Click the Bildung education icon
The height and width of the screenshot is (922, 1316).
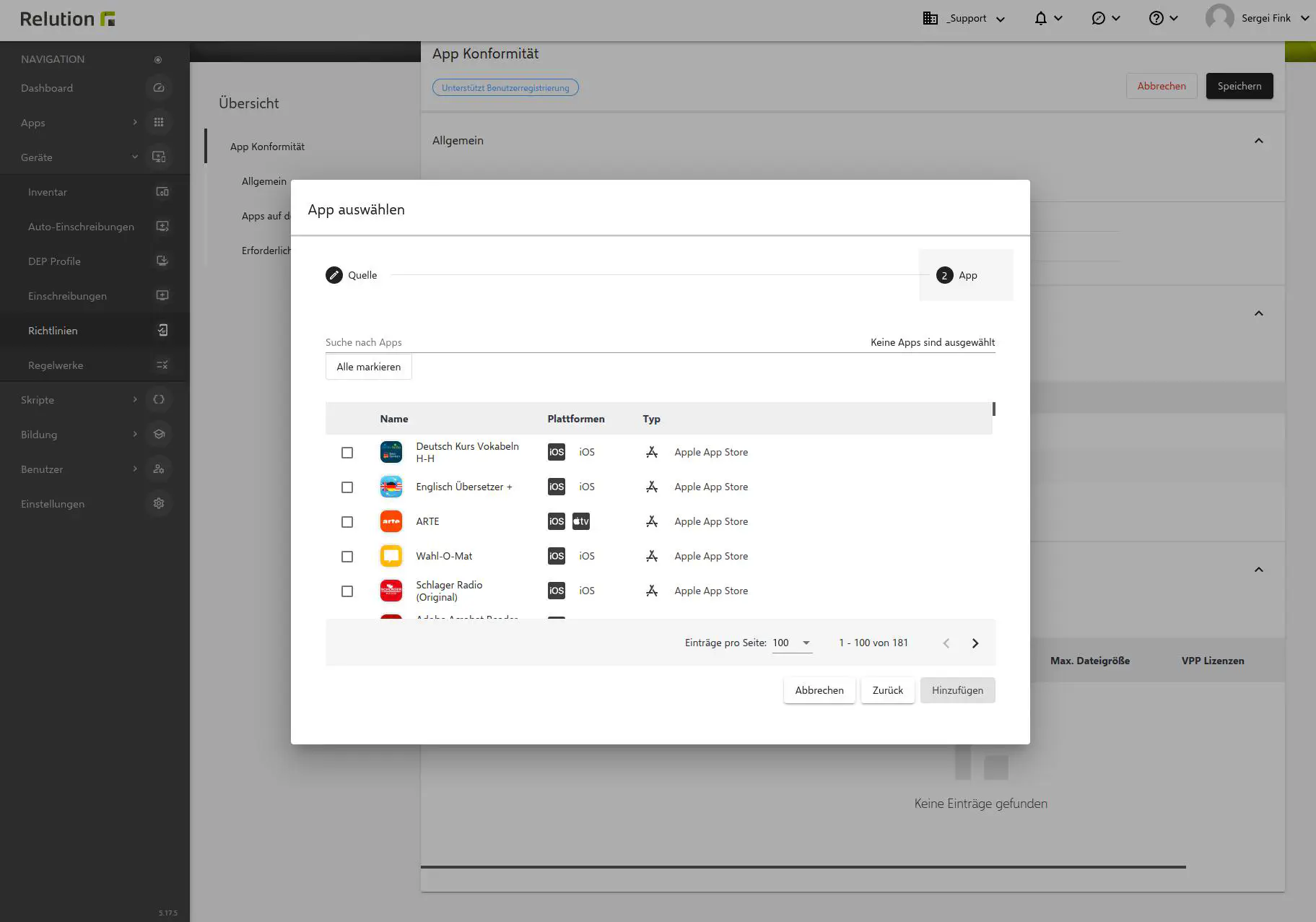(x=159, y=434)
